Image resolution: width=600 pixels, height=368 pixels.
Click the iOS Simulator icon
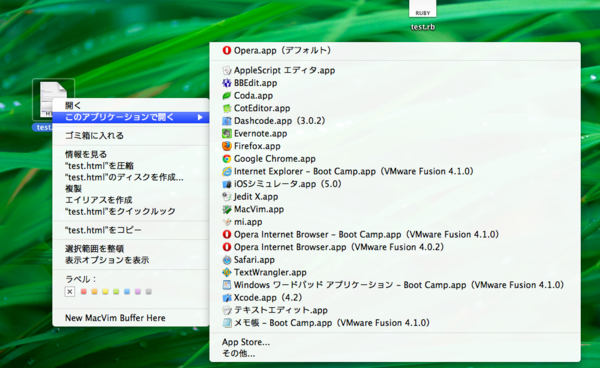(x=227, y=184)
